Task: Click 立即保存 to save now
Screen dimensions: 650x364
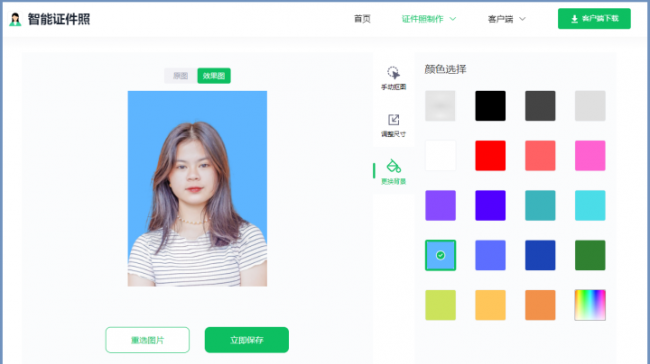Action: pyautogui.click(x=247, y=340)
